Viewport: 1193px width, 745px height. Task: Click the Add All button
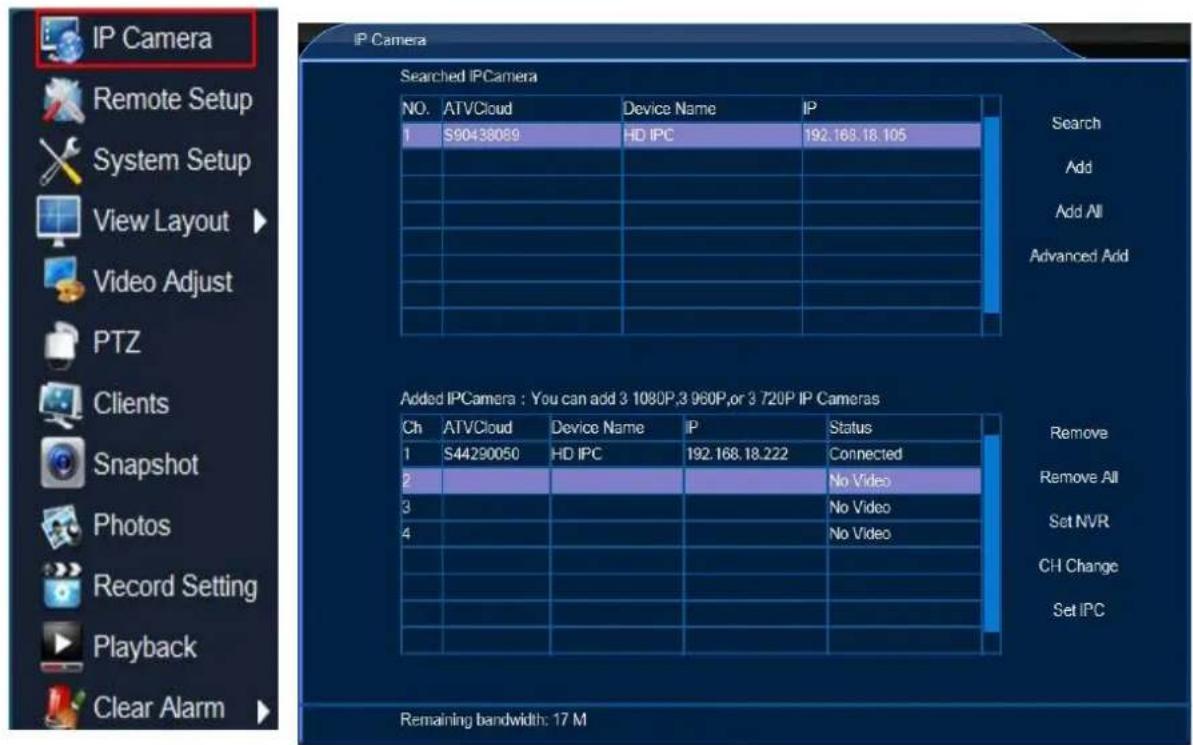tap(1078, 212)
